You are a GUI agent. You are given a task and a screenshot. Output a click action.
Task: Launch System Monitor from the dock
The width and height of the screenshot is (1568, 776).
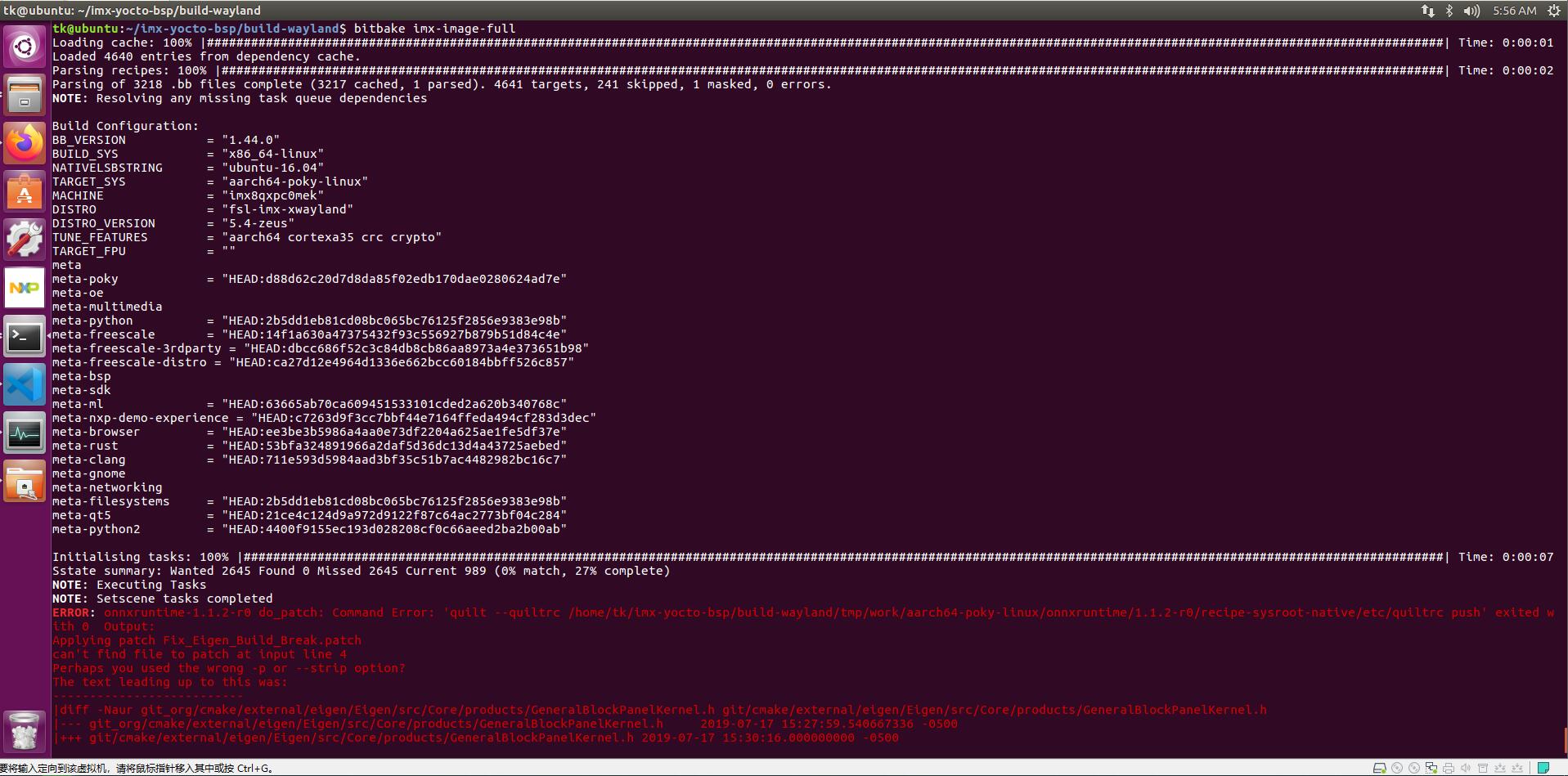25,432
